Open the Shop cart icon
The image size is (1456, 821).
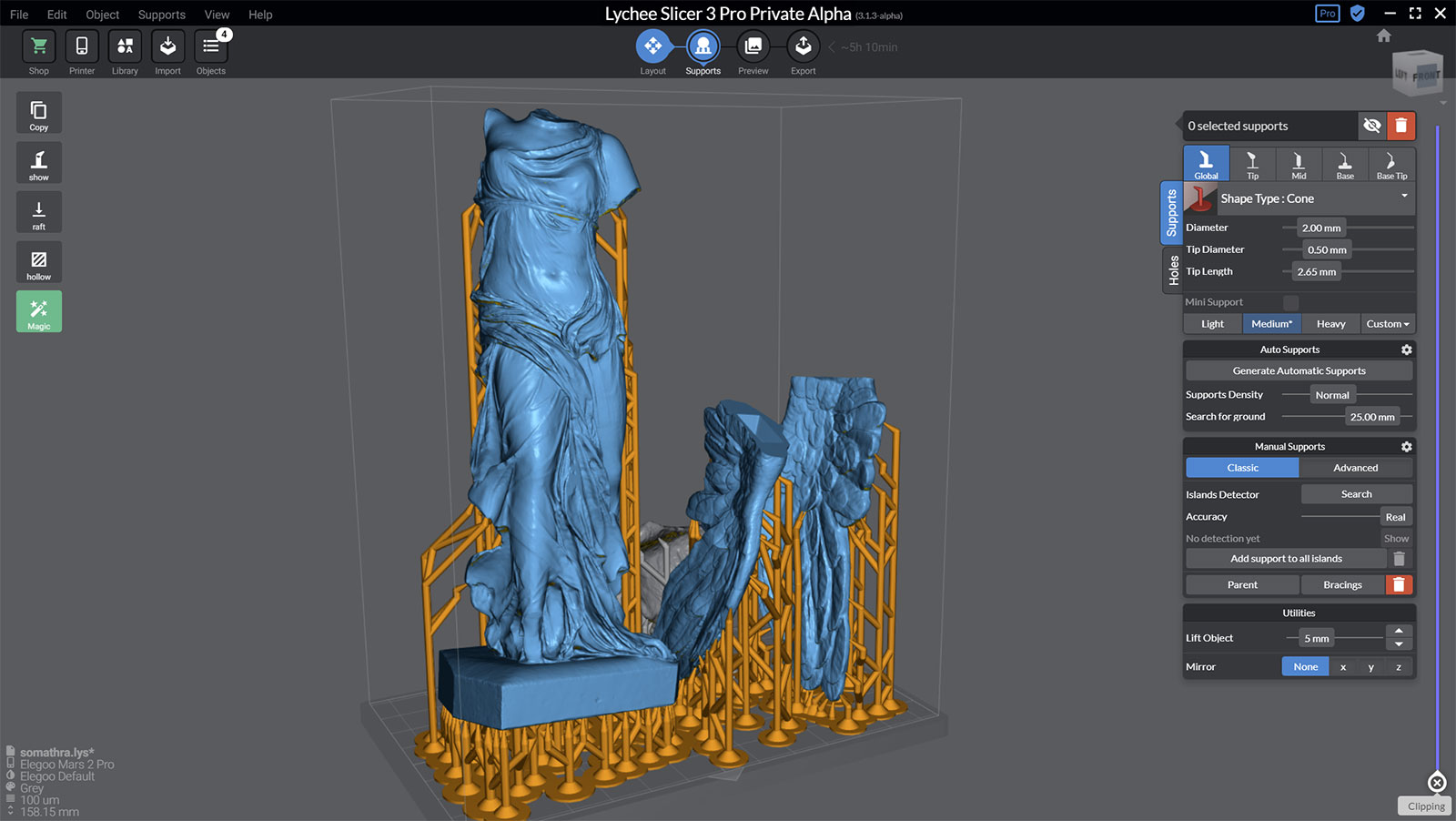tap(38, 46)
